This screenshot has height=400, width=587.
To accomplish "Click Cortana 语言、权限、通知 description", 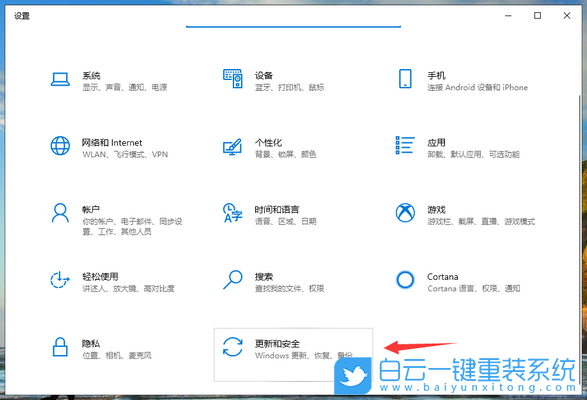I will [474, 288].
